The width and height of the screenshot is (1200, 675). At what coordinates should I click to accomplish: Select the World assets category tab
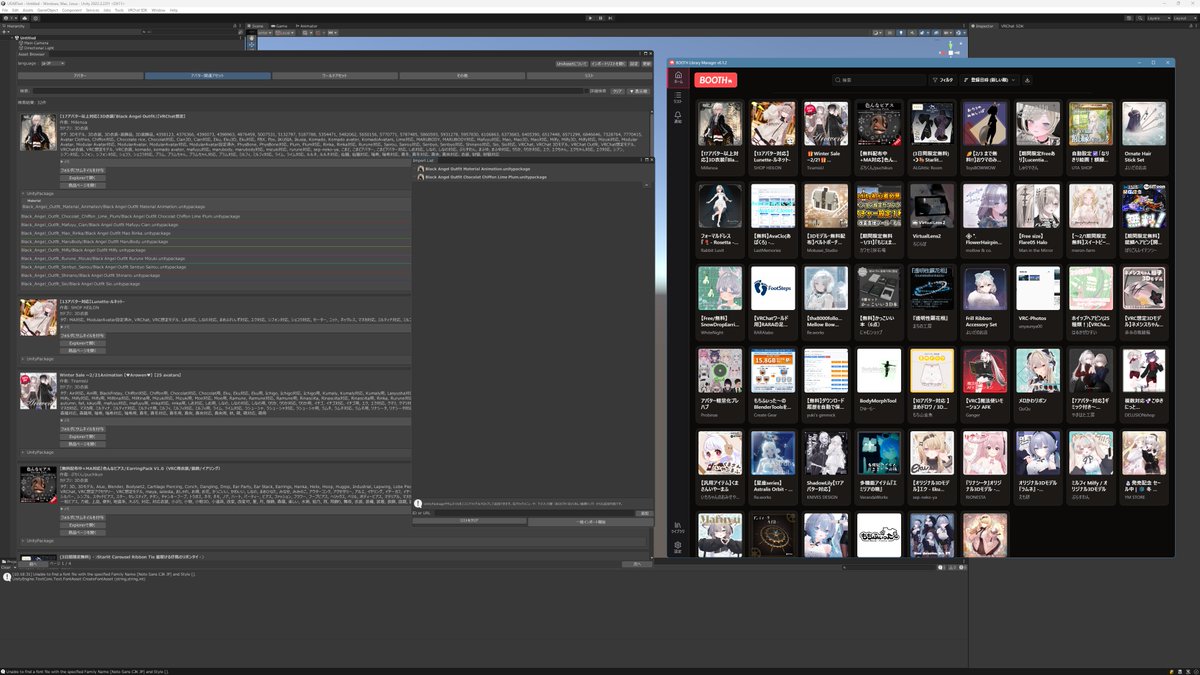pyautogui.click(x=335, y=75)
